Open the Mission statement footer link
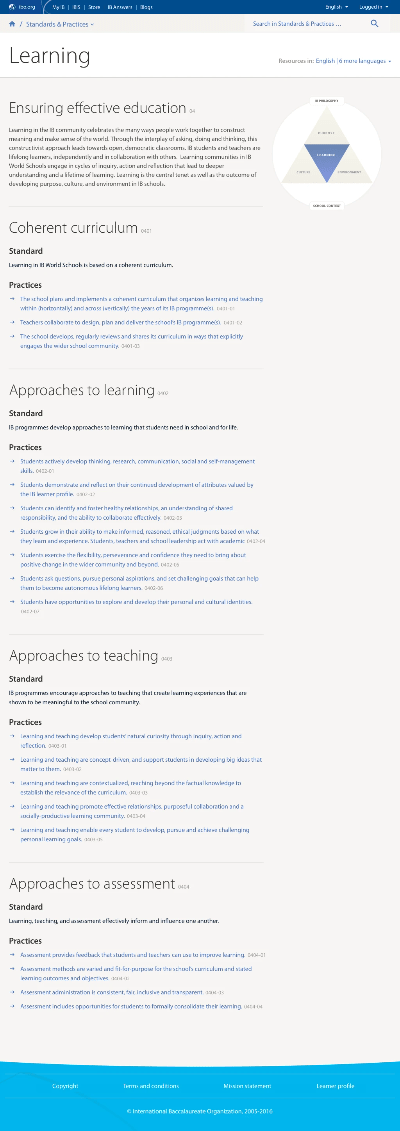Viewport: 400px width, 1131px height. [x=247, y=1086]
